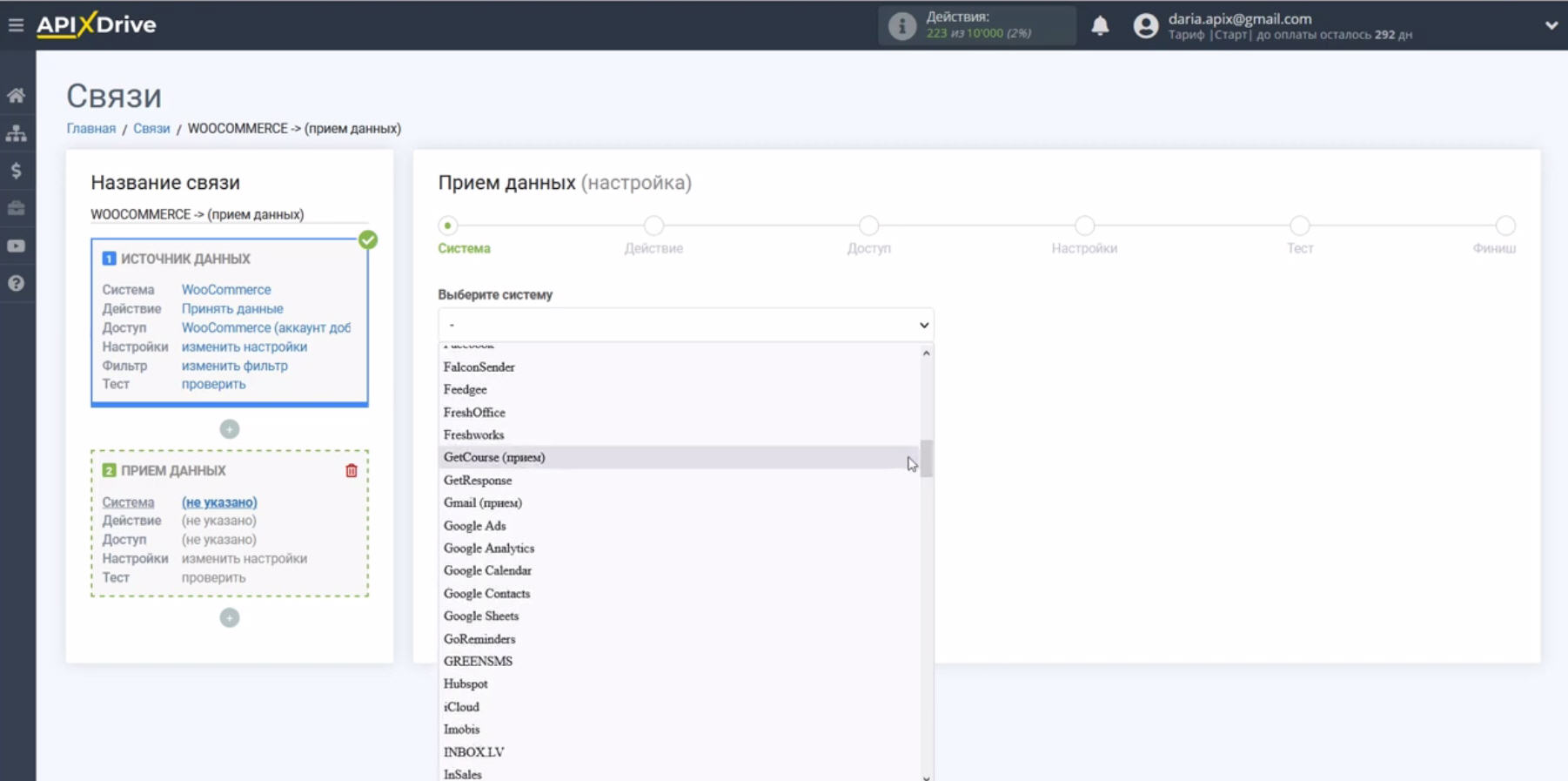The width and height of the screenshot is (1568, 781).
Task: Open the WooCommerce account access link
Action: [x=266, y=328]
